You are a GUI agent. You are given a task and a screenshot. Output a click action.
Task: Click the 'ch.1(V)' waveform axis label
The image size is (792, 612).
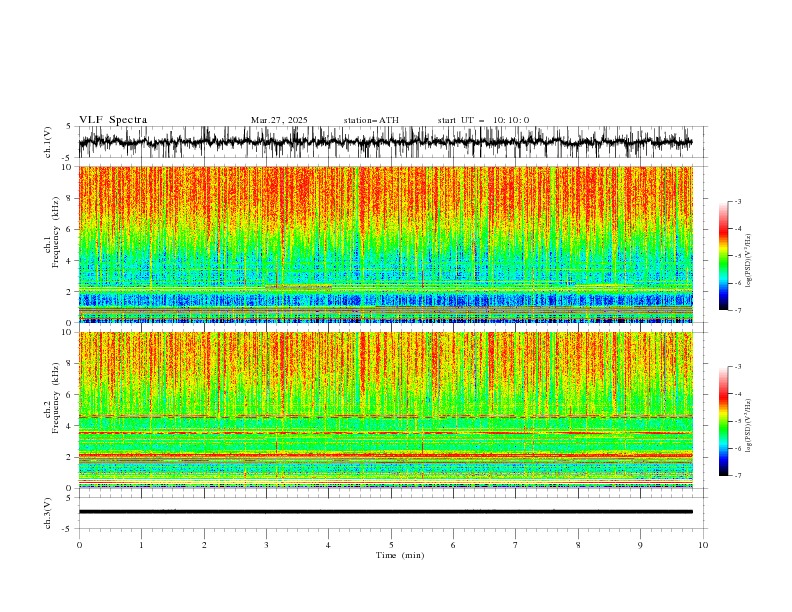pos(48,142)
